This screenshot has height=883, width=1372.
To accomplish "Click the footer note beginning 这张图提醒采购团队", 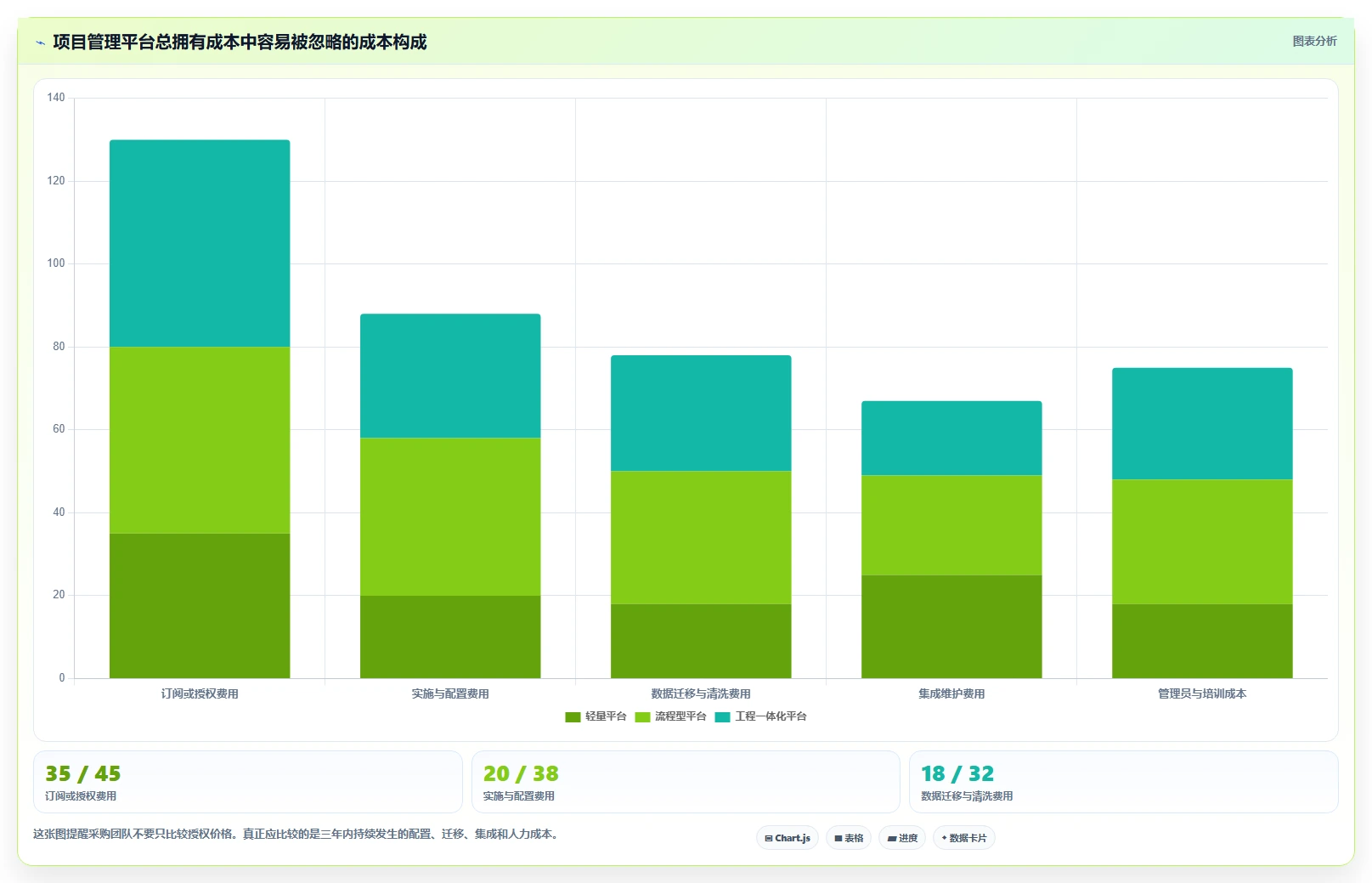I will (297, 834).
